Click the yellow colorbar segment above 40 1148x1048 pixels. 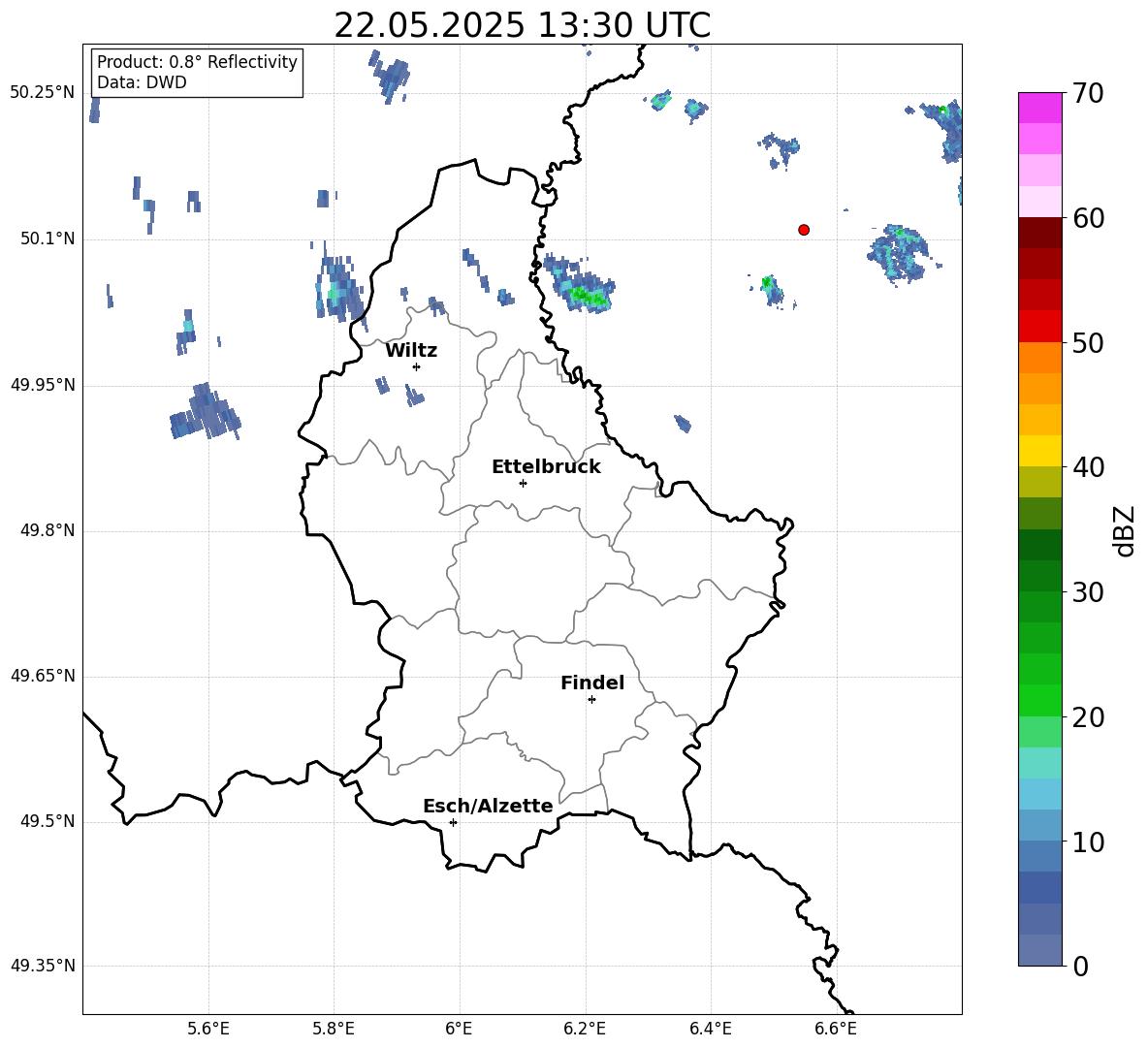[x=1039, y=452]
